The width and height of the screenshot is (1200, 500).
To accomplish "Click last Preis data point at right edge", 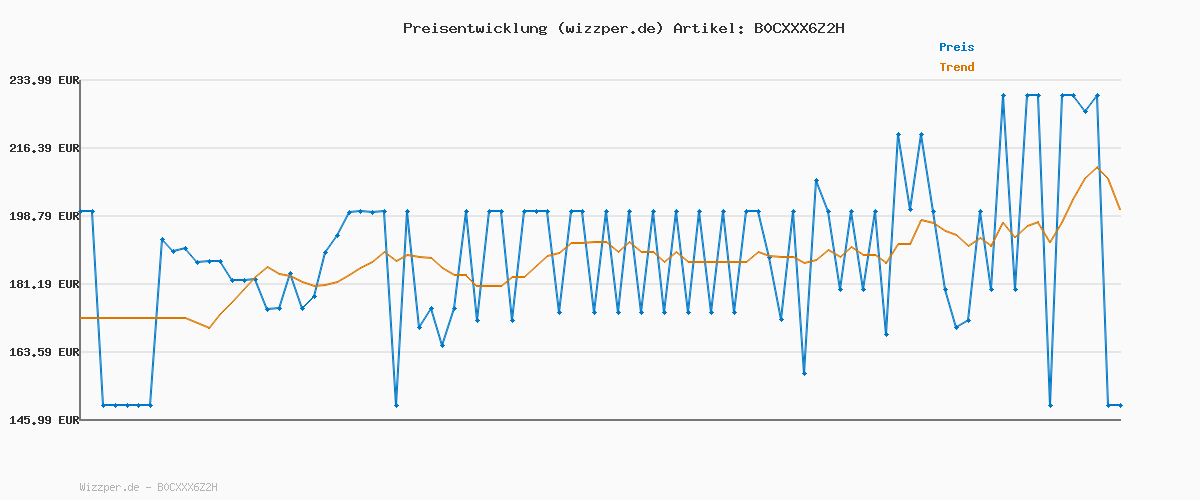I will tap(1120, 405).
